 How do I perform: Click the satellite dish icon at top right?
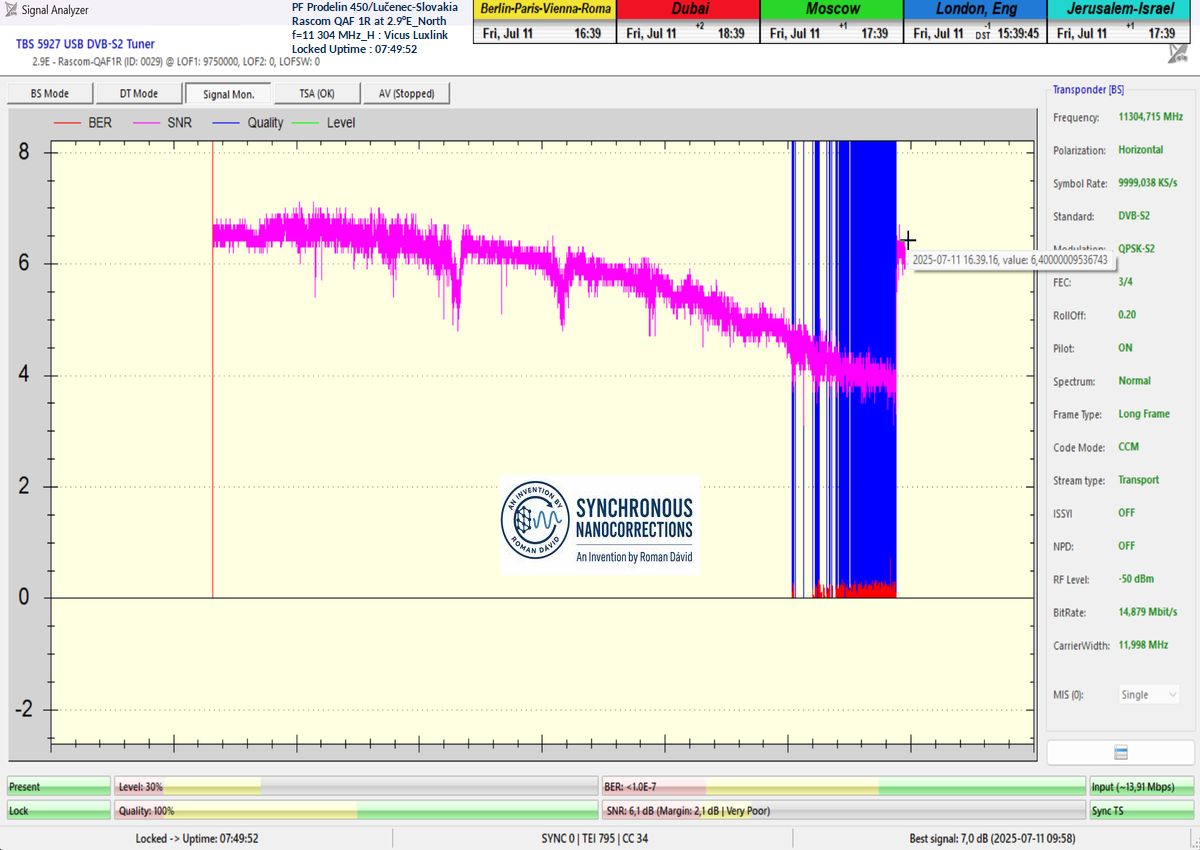click(x=1177, y=54)
